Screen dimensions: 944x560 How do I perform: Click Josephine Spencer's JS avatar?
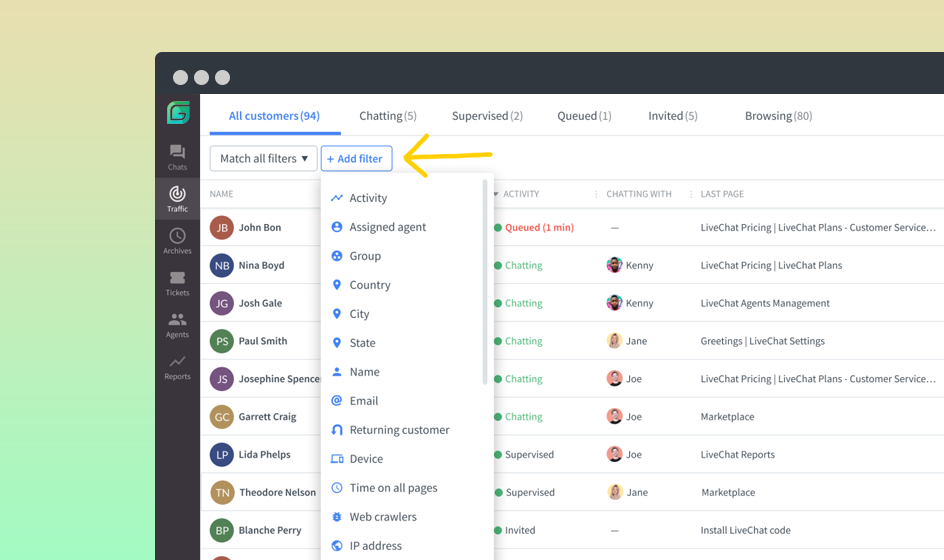click(222, 379)
